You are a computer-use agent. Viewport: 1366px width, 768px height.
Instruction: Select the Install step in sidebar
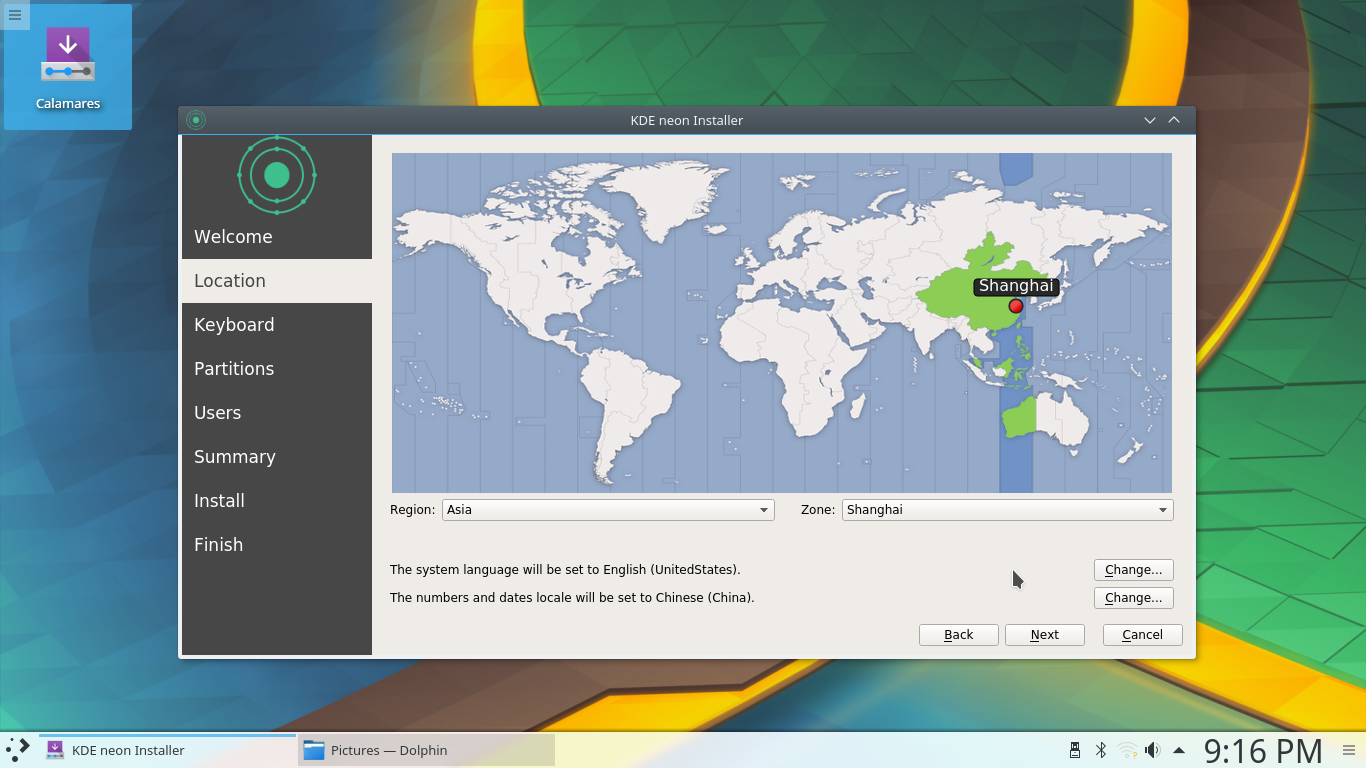[277, 501]
